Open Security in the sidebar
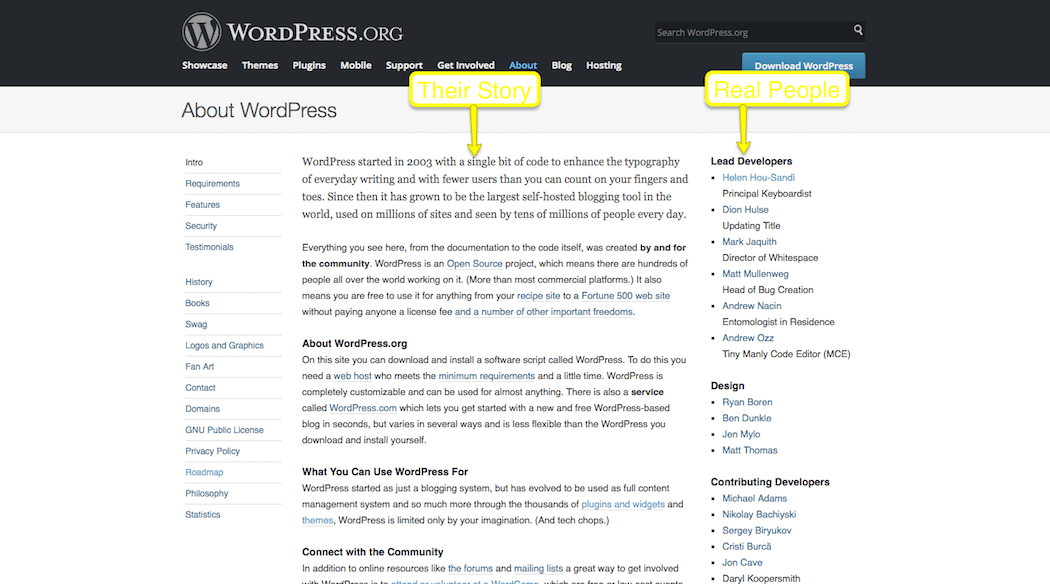This screenshot has width=1050, height=584. click(201, 226)
